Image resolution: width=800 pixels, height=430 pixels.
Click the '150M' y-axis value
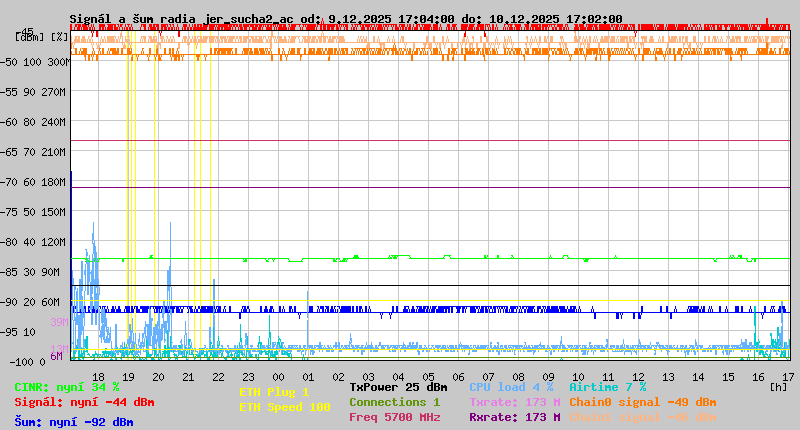click(53, 212)
